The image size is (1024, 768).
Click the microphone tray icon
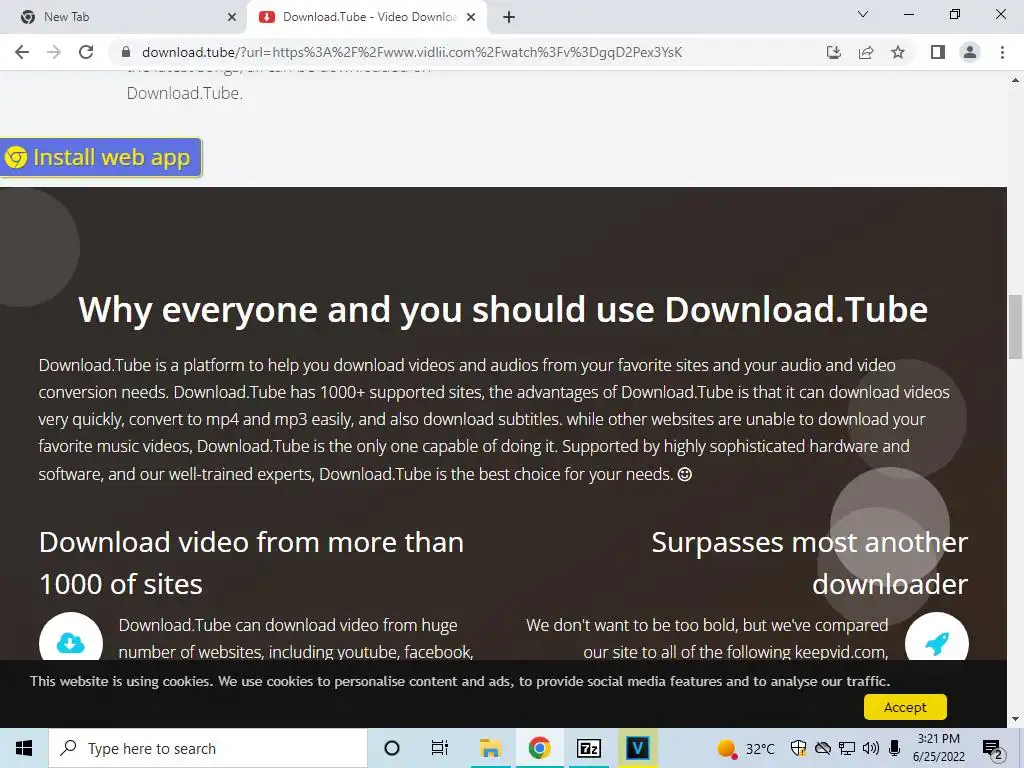[895, 748]
